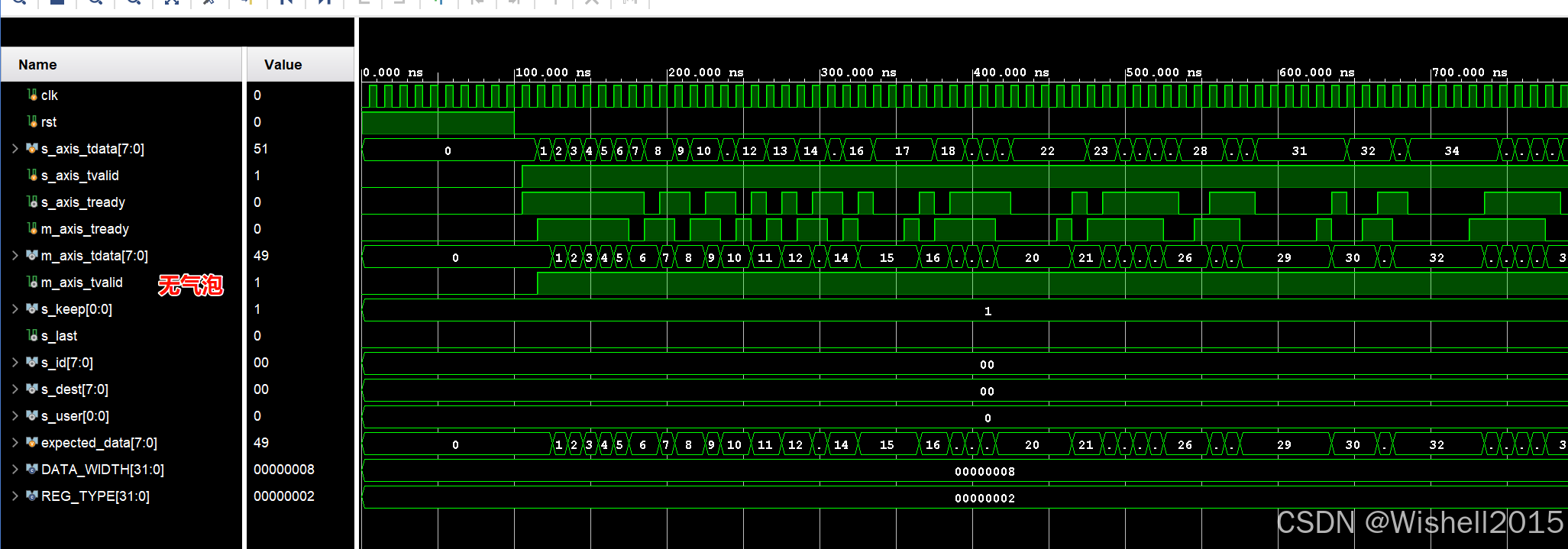
Task: Select the s_dest[7:0] signal name
Action: click(75, 389)
